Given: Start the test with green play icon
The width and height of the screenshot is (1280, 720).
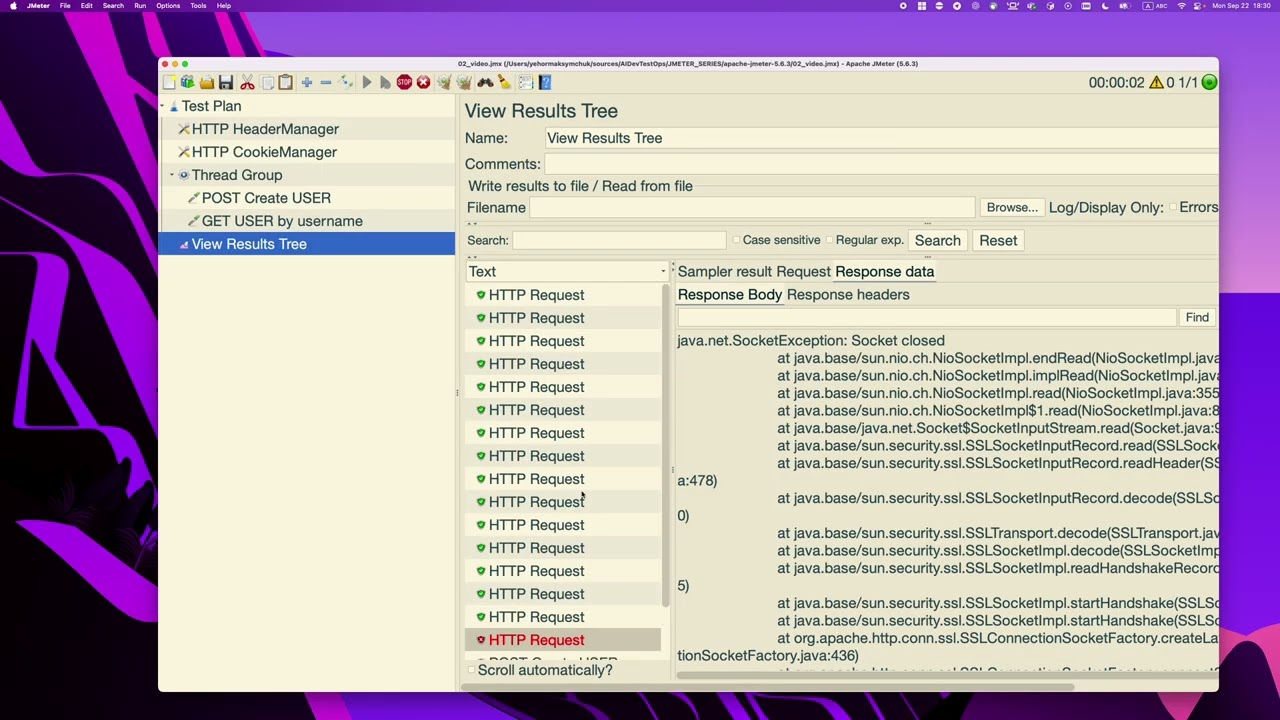Looking at the screenshot, I should pyautogui.click(x=366, y=83).
